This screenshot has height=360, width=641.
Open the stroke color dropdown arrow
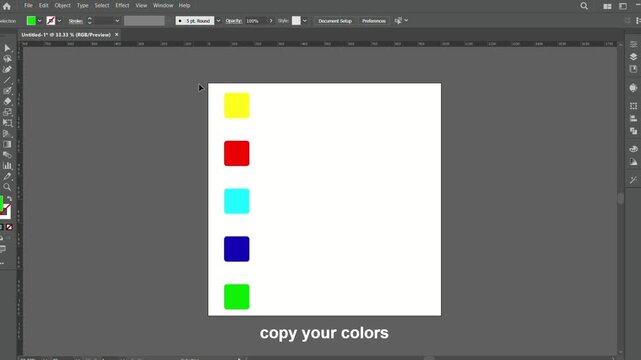pyautogui.click(x=59, y=21)
